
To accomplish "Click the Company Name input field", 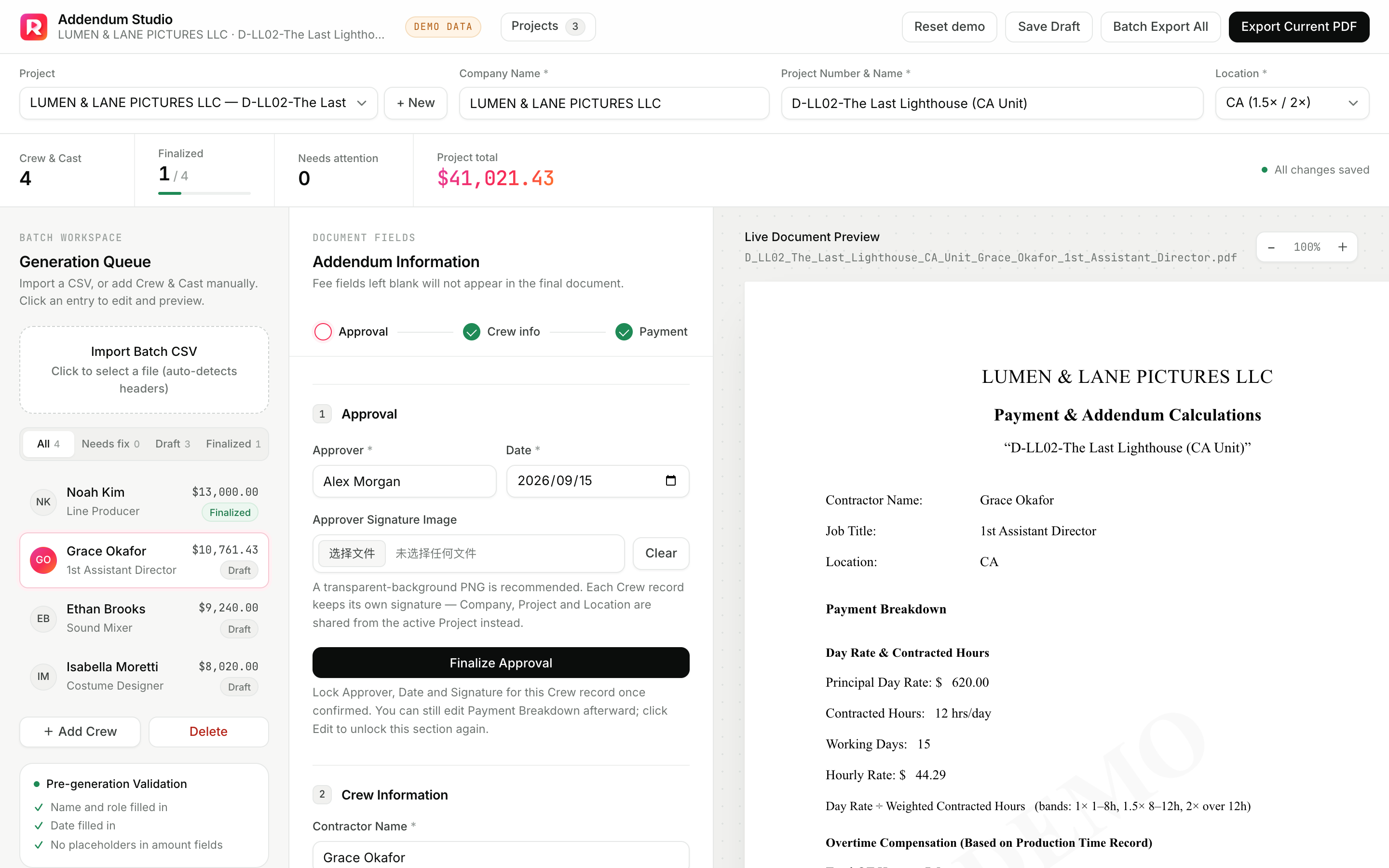I will pos(614,103).
